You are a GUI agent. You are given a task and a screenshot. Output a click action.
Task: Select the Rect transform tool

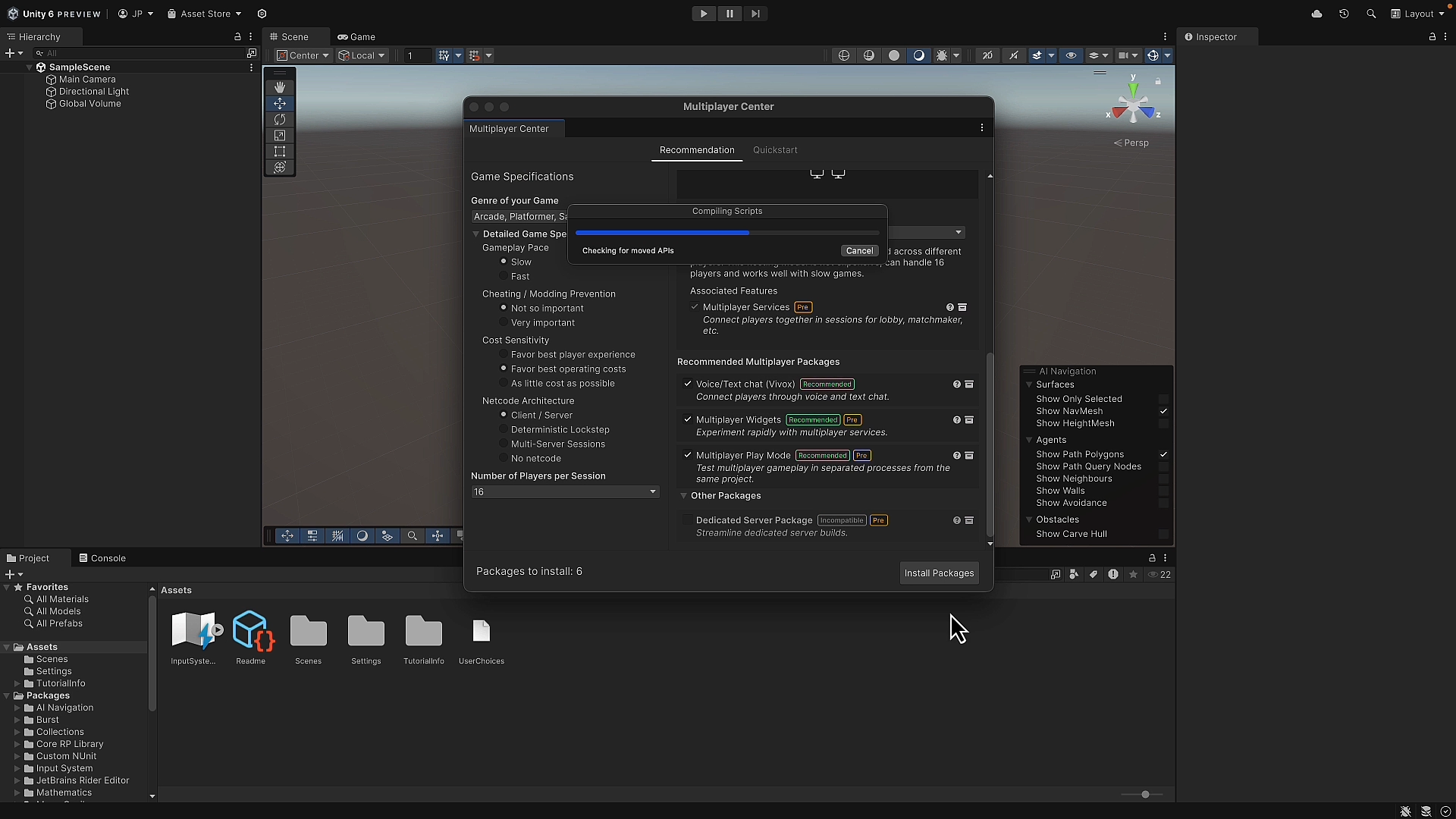point(280,152)
